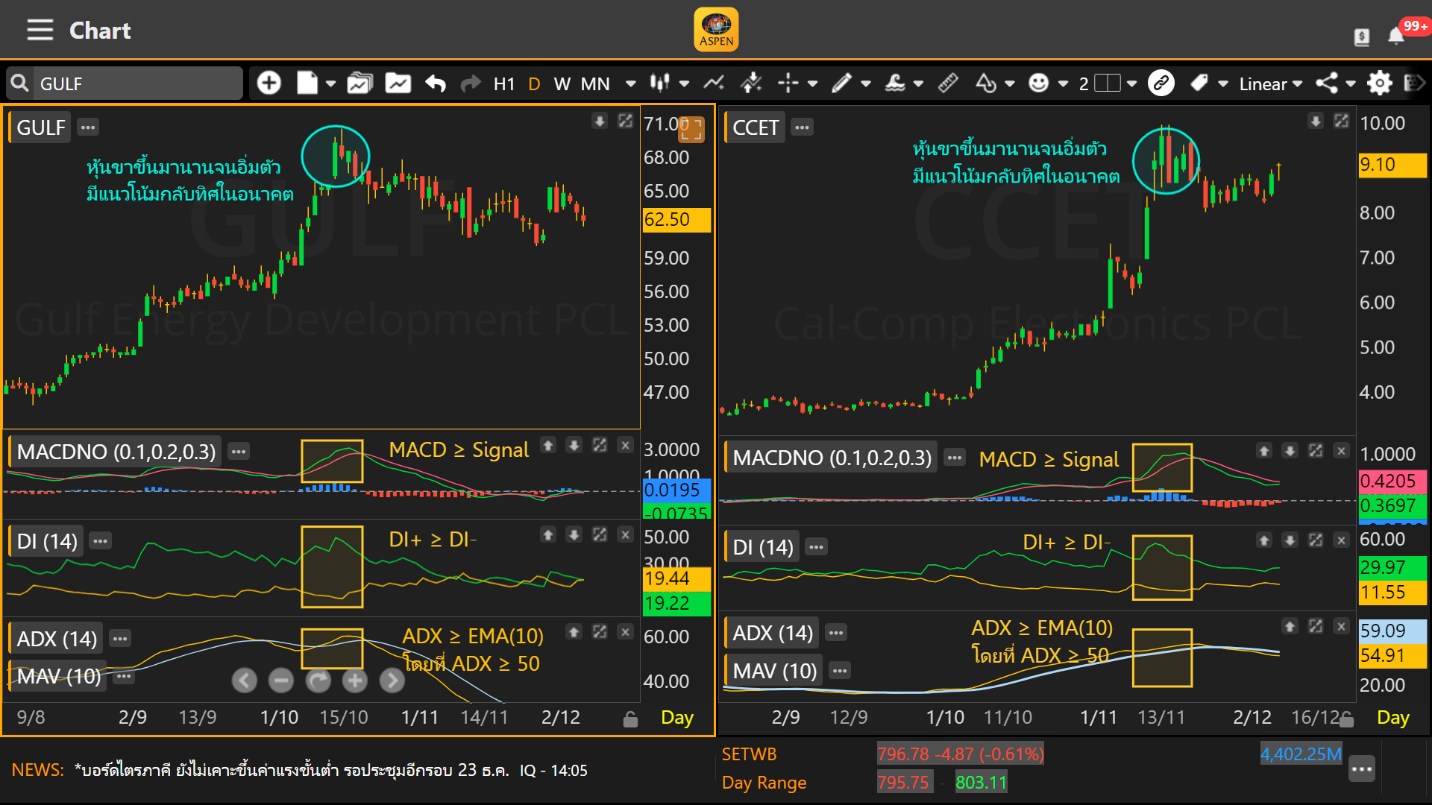Select the shapes drawing tool
The height and width of the screenshot is (805, 1432).
pos(986,83)
